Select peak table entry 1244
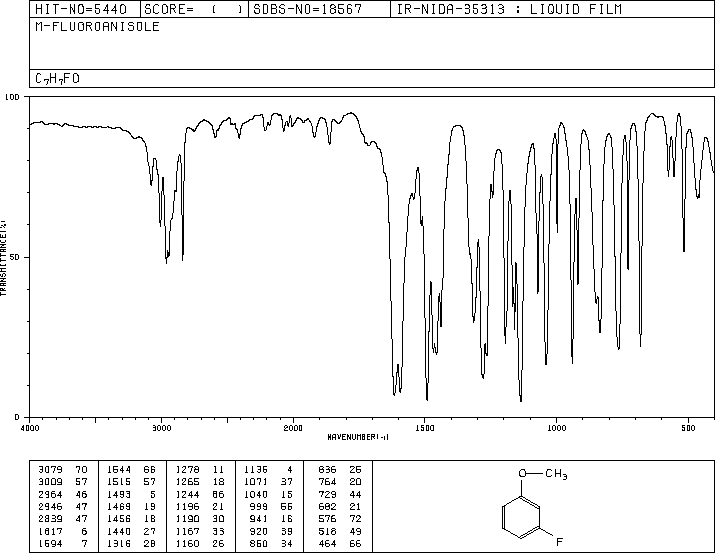The height and width of the screenshot is (553, 715). point(200,494)
